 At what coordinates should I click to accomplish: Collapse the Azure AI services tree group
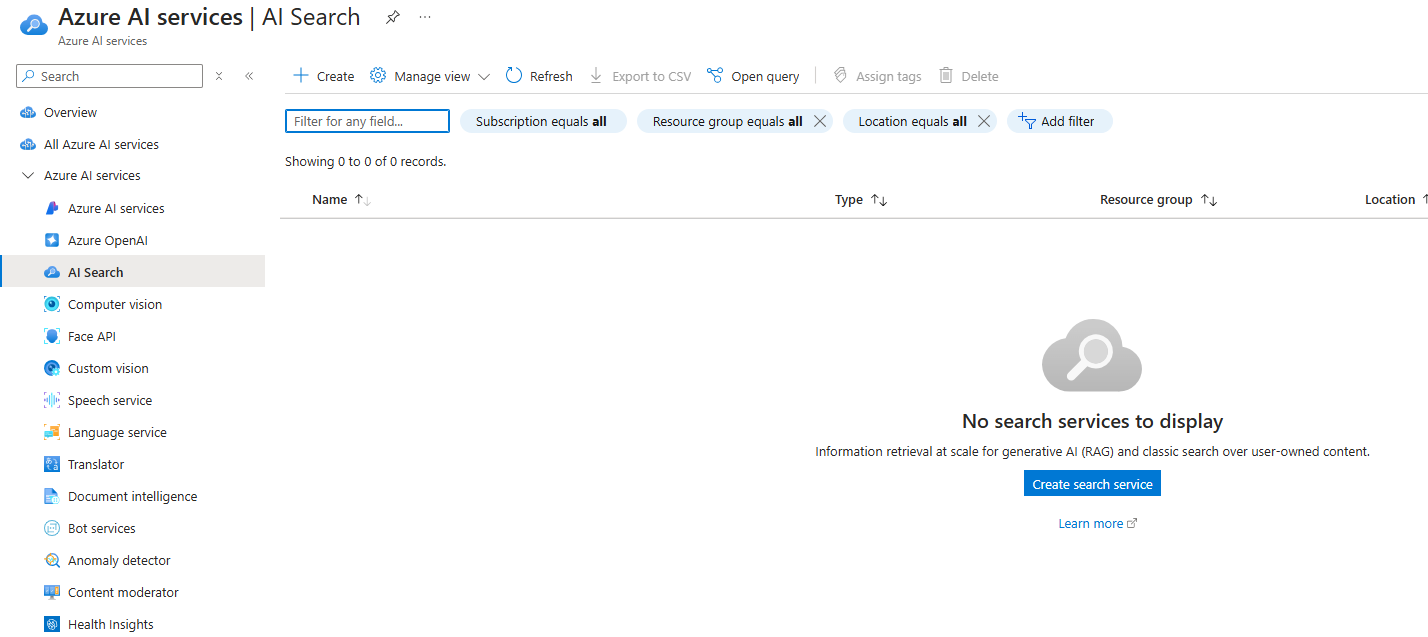[28, 176]
